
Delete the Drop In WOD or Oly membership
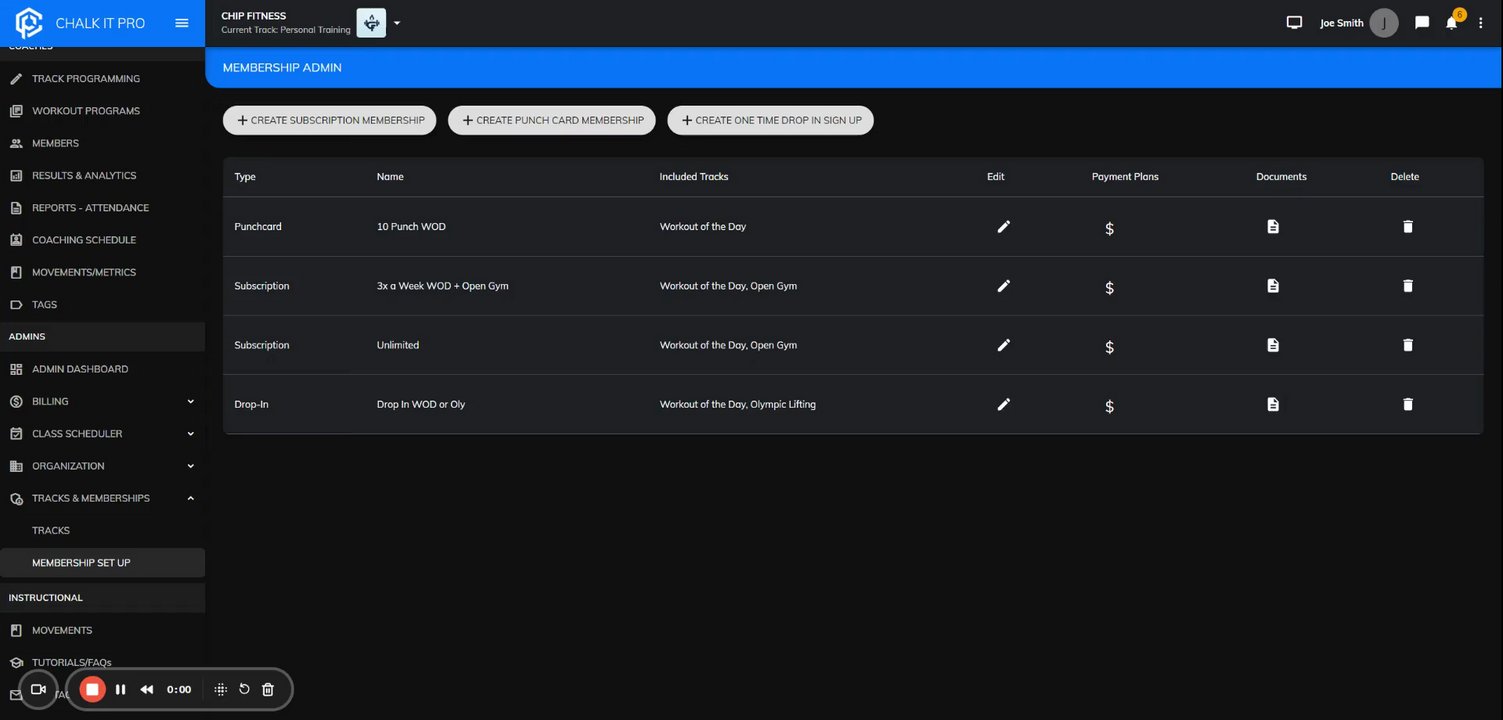[x=1408, y=404]
